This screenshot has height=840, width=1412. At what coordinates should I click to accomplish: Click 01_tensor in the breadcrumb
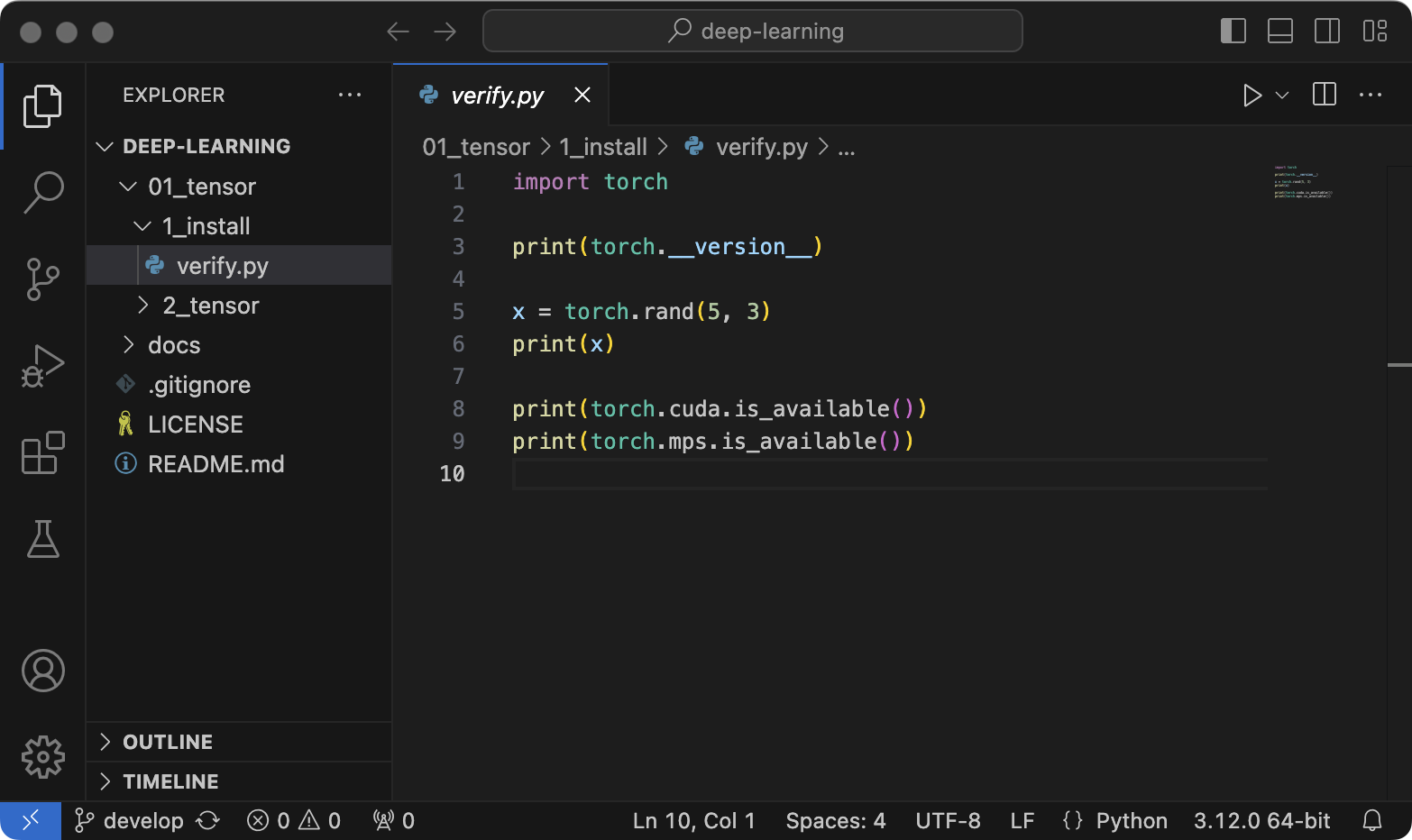(x=476, y=147)
